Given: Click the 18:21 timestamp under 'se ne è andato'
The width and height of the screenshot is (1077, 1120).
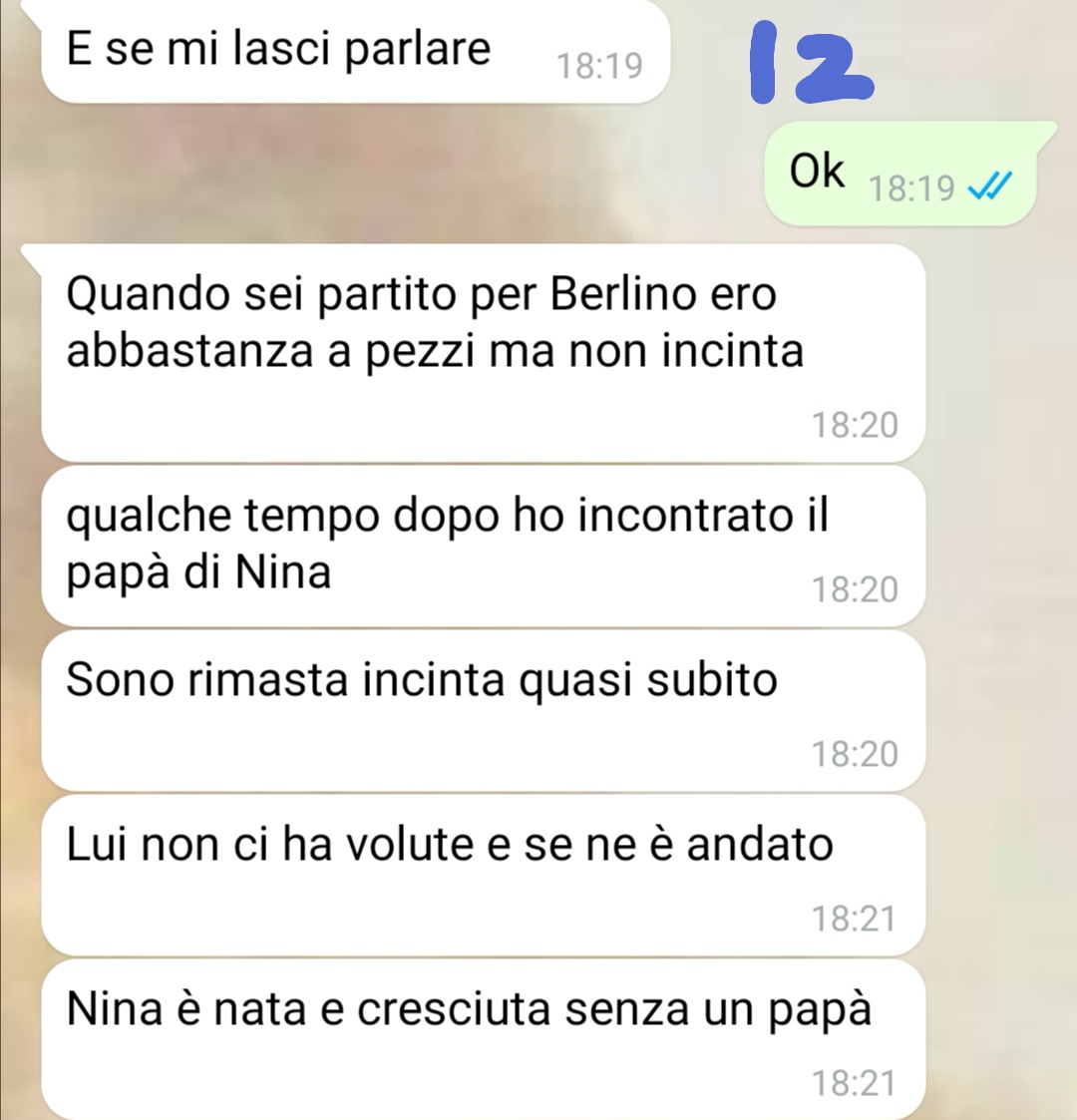Looking at the screenshot, I should point(855,919).
